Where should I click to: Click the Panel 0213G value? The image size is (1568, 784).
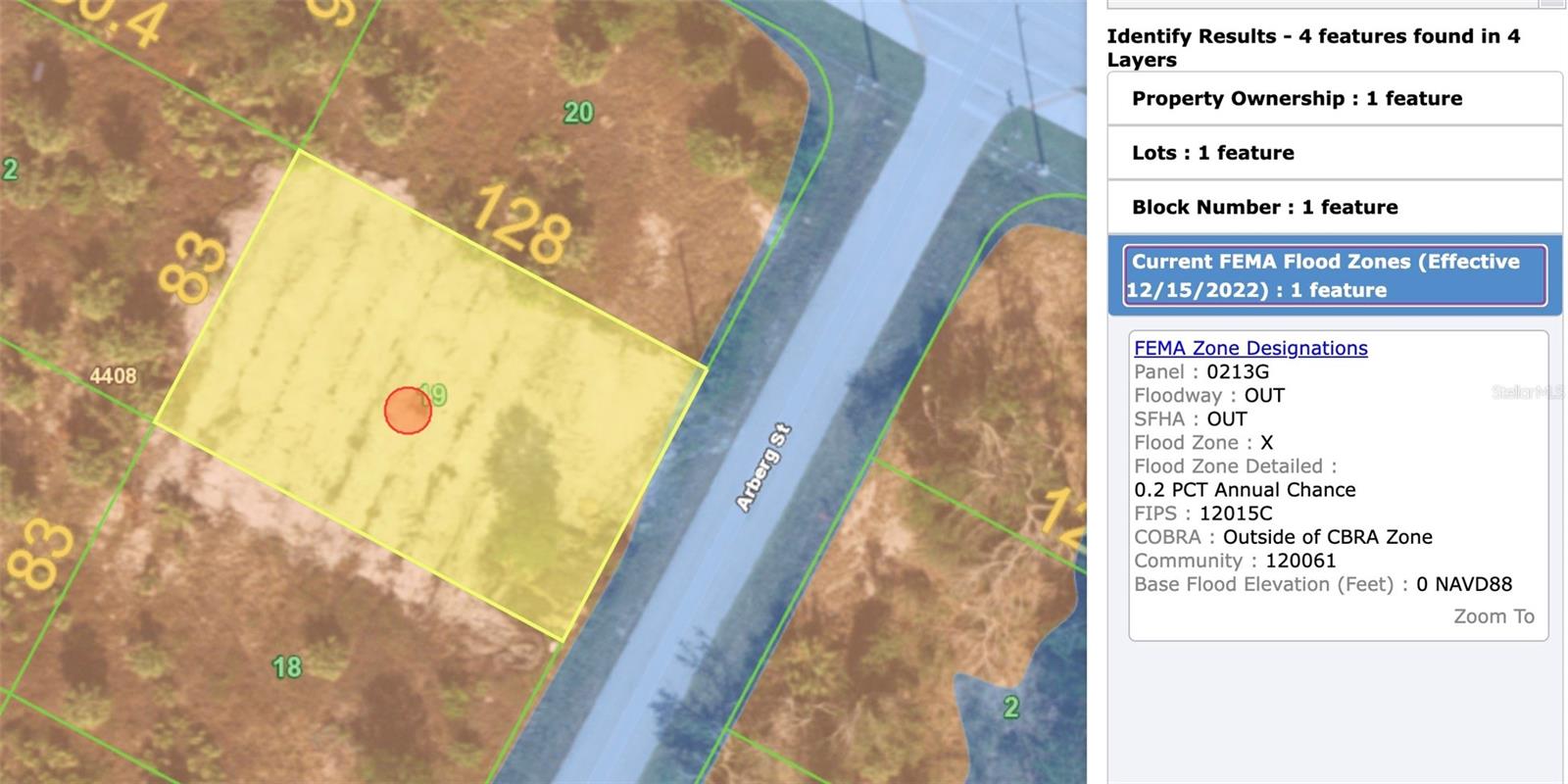1238,372
